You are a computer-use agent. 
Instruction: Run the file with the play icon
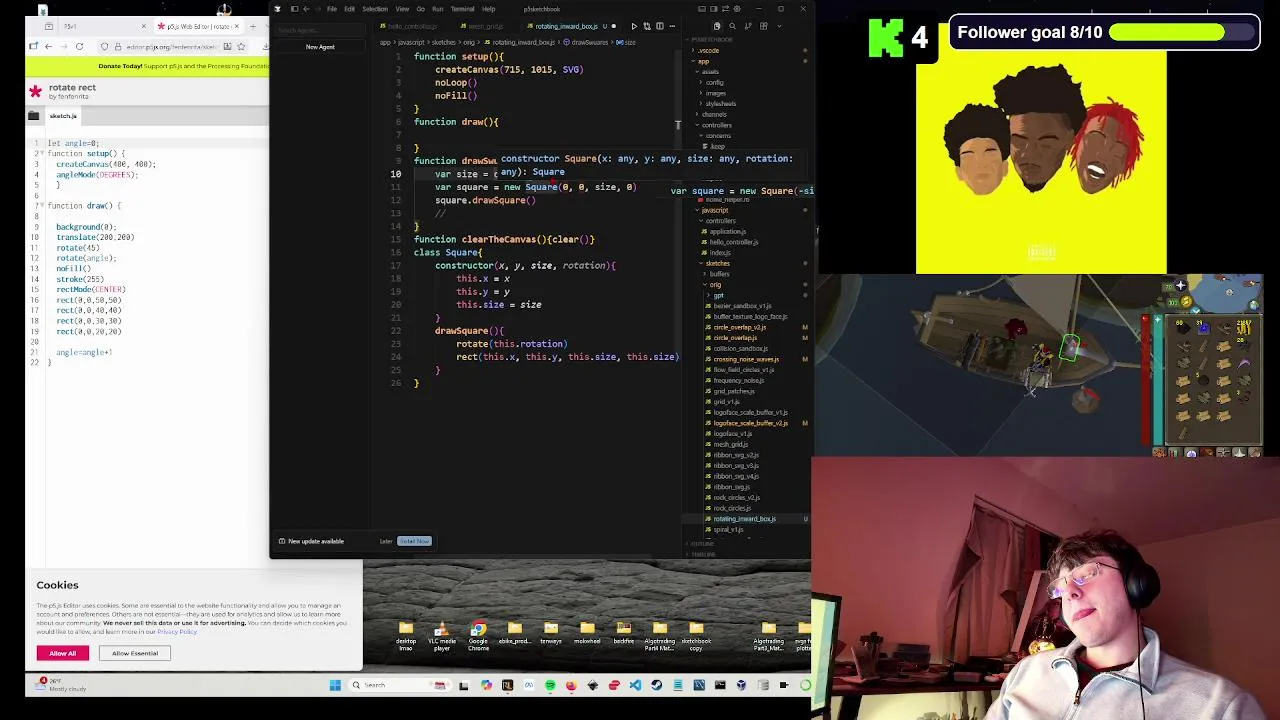[634, 26]
